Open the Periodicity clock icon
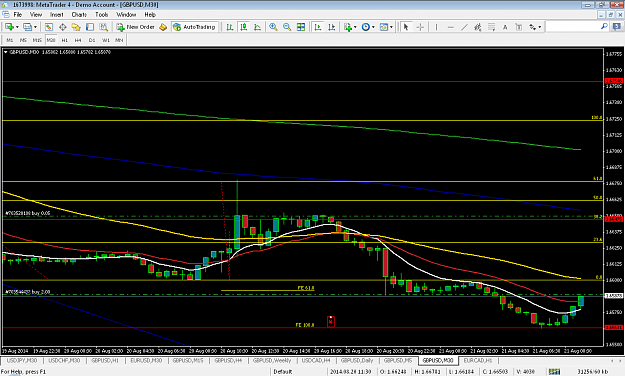Image resolution: width=625 pixels, height=376 pixels. pyautogui.click(x=366, y=27)
